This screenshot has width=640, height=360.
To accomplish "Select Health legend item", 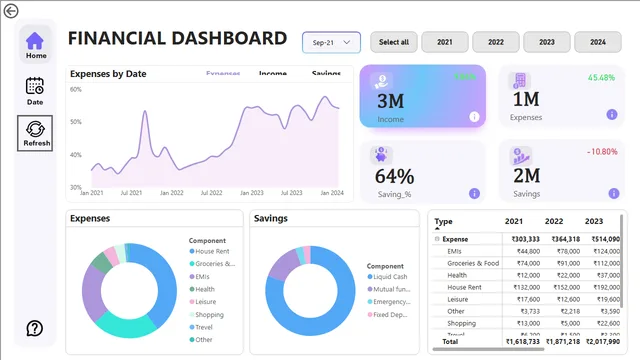I will pyautogui.click(x=202, y=289).
